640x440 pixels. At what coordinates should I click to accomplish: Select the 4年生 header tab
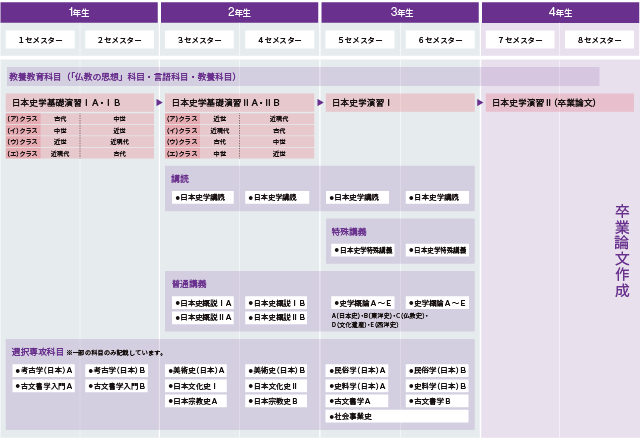[x=560, y=12]
